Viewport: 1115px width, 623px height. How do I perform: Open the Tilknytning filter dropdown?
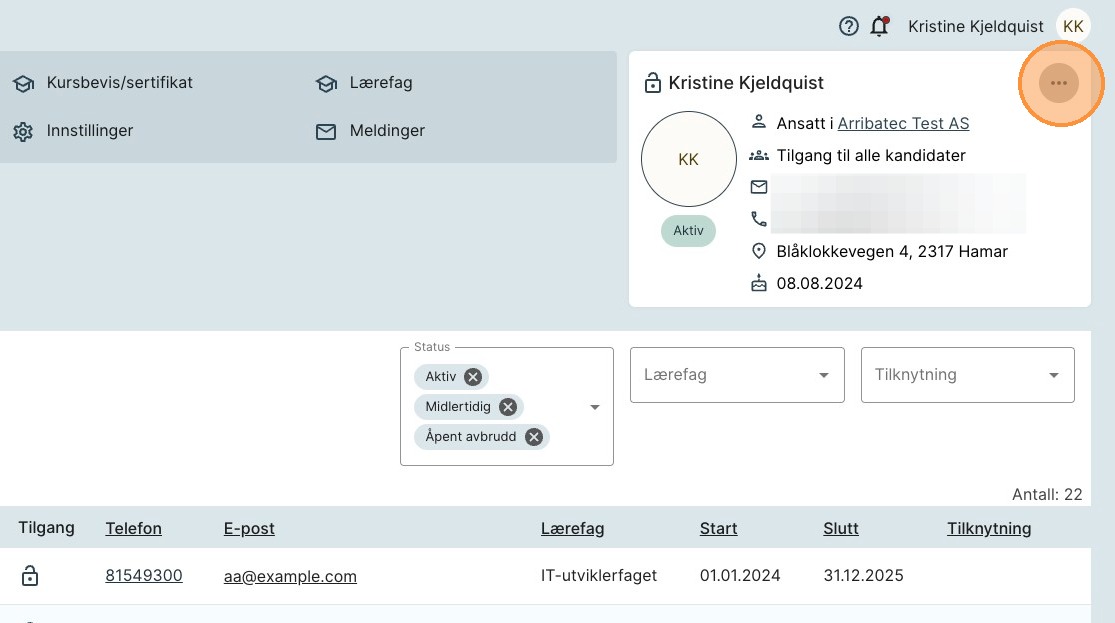coord(967,375)
